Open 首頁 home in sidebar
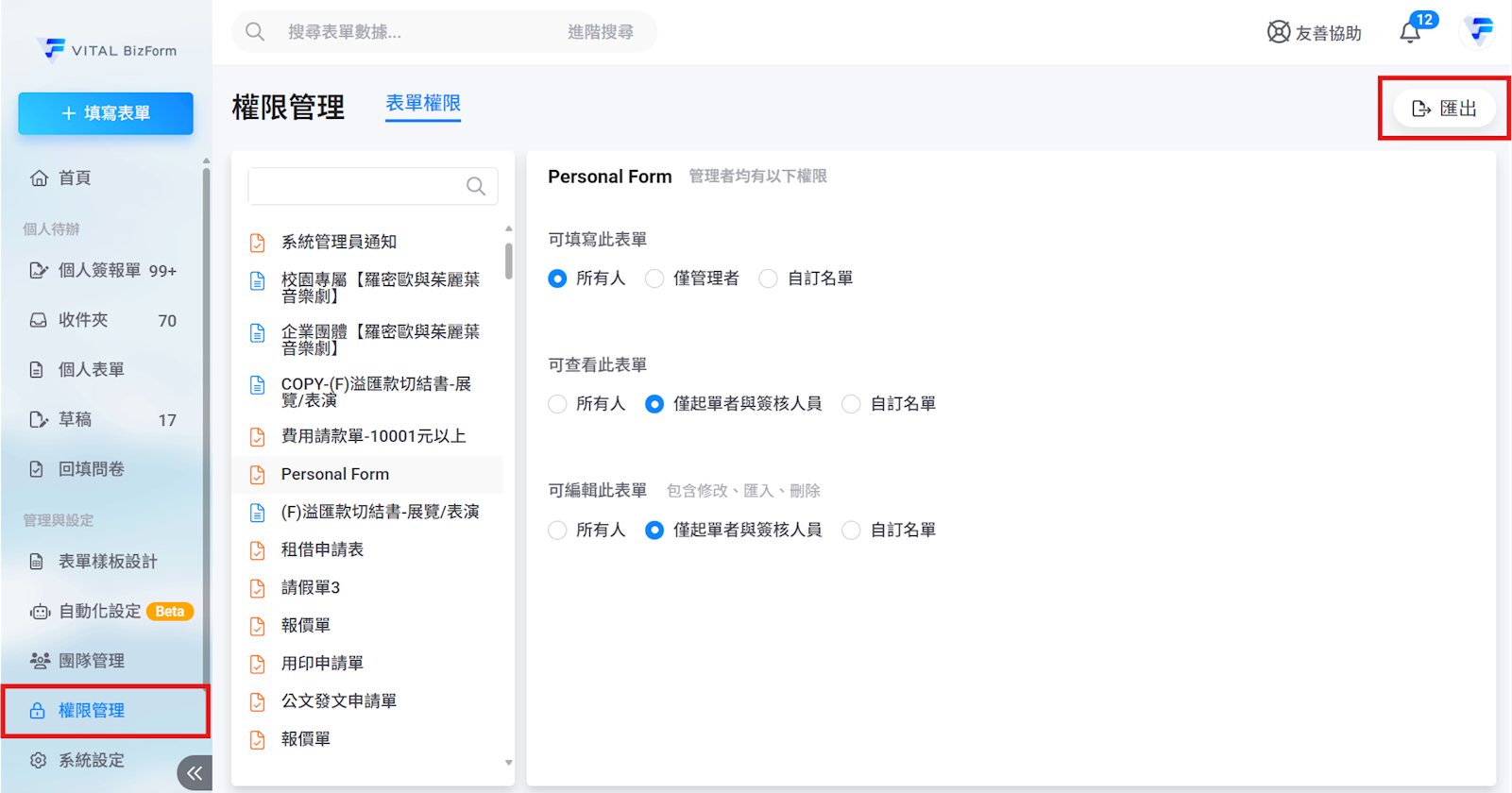The image size is (1512, 793). [x=75, y=177]
